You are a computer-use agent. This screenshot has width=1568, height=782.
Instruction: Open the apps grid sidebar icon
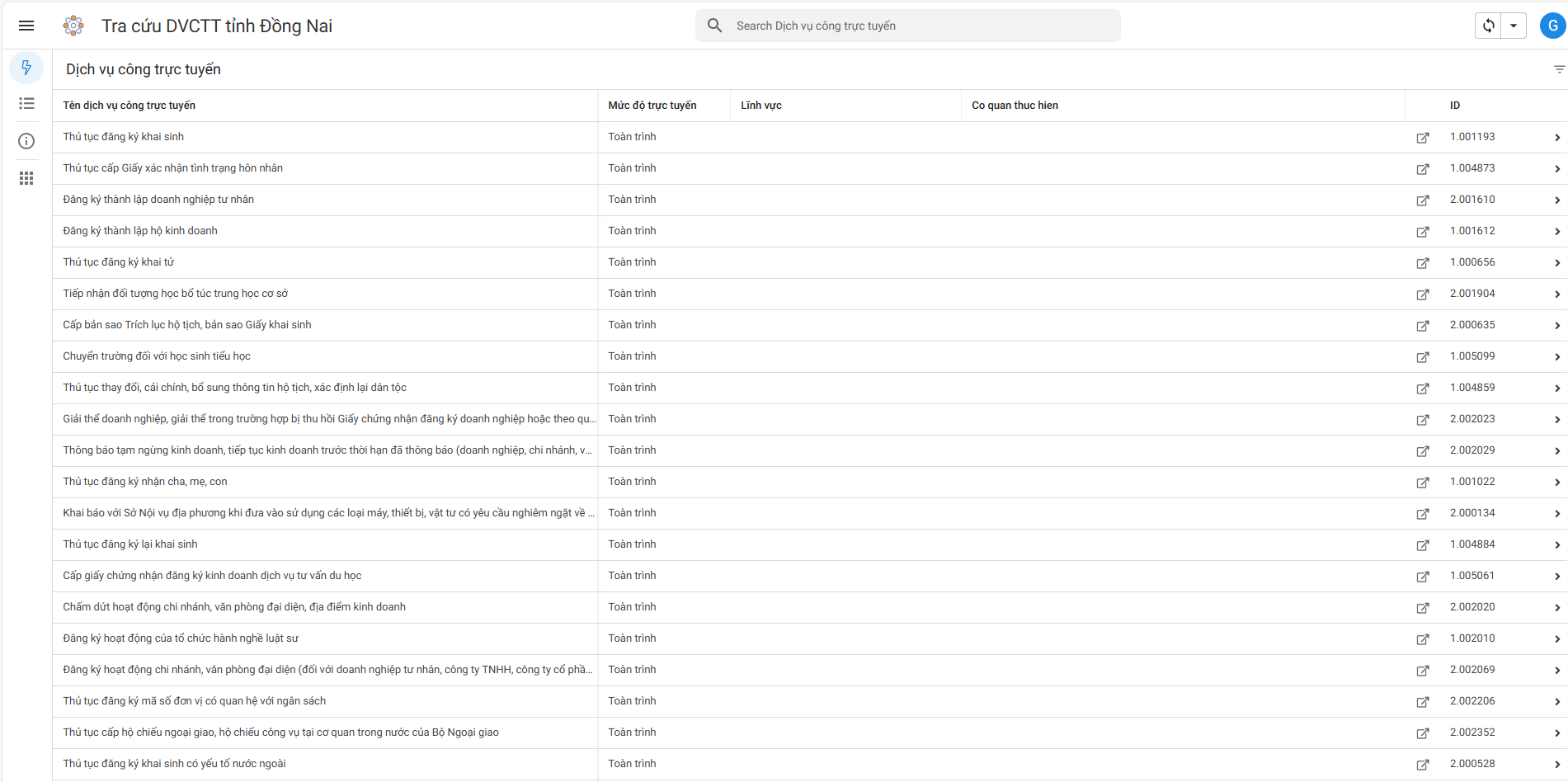coord(26,178)
